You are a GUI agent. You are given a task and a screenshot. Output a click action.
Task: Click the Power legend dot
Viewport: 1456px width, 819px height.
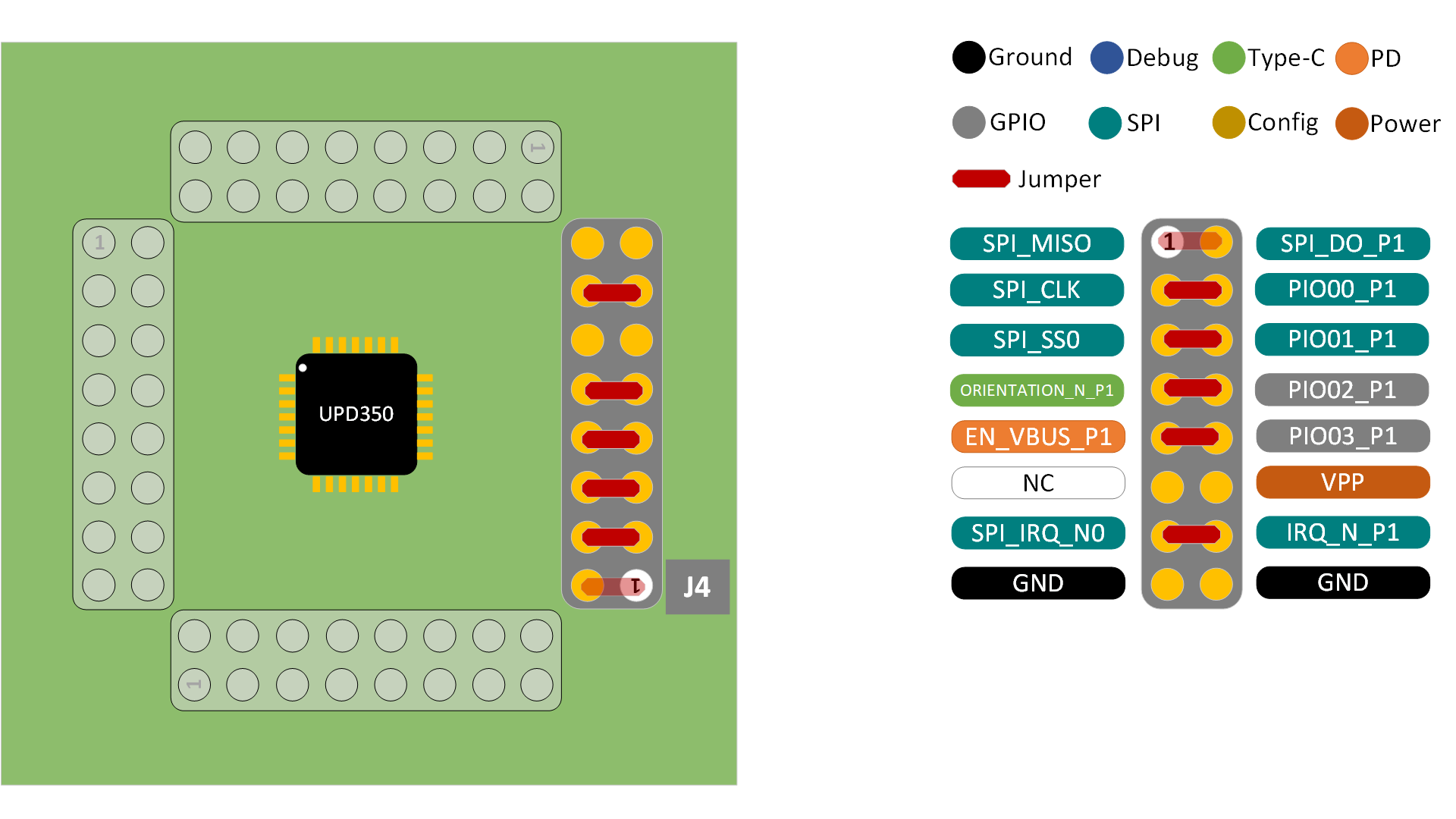[1352, 123]
